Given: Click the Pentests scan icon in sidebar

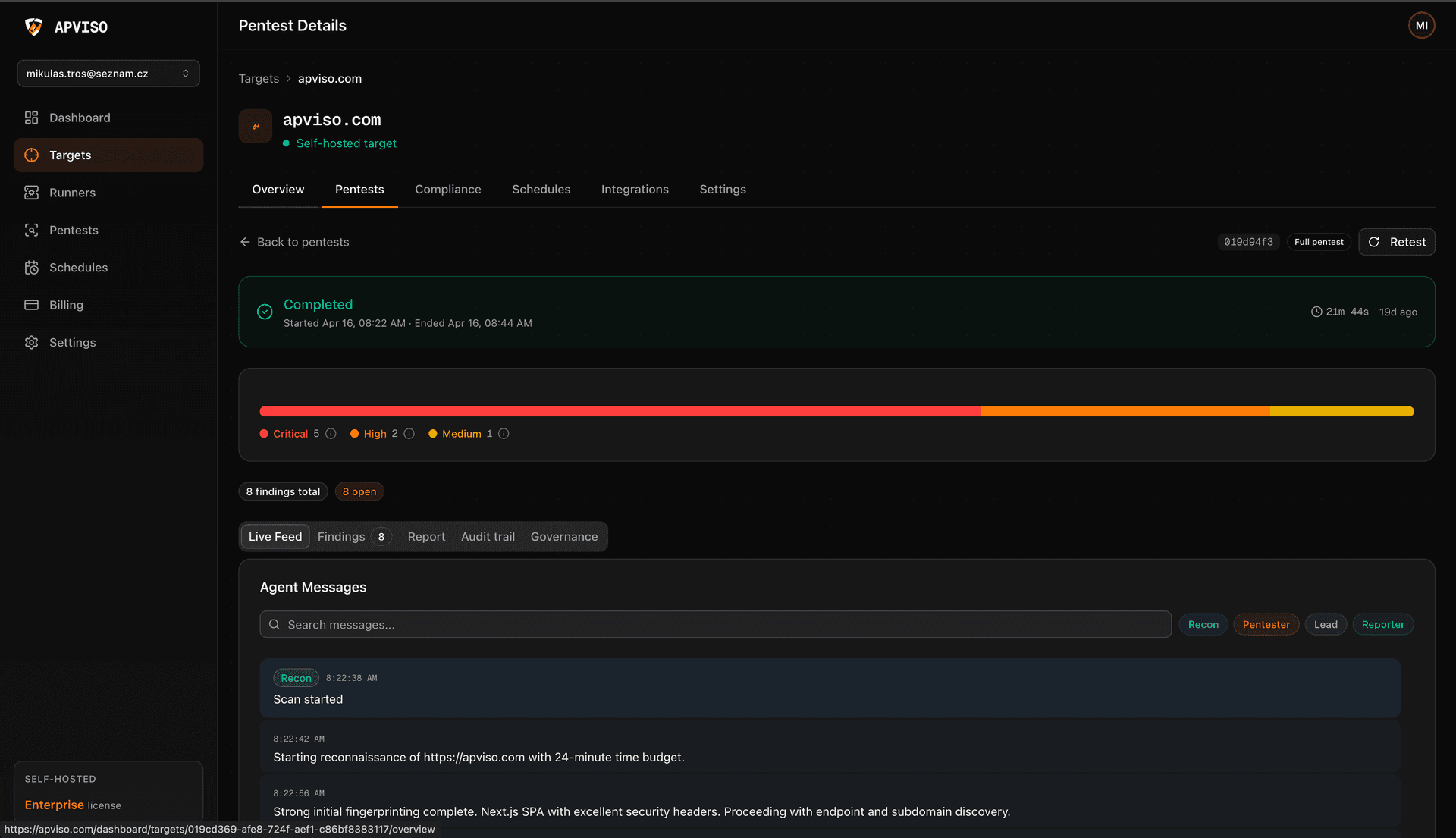Looking at the screenshot, I should tap(31, 230).
